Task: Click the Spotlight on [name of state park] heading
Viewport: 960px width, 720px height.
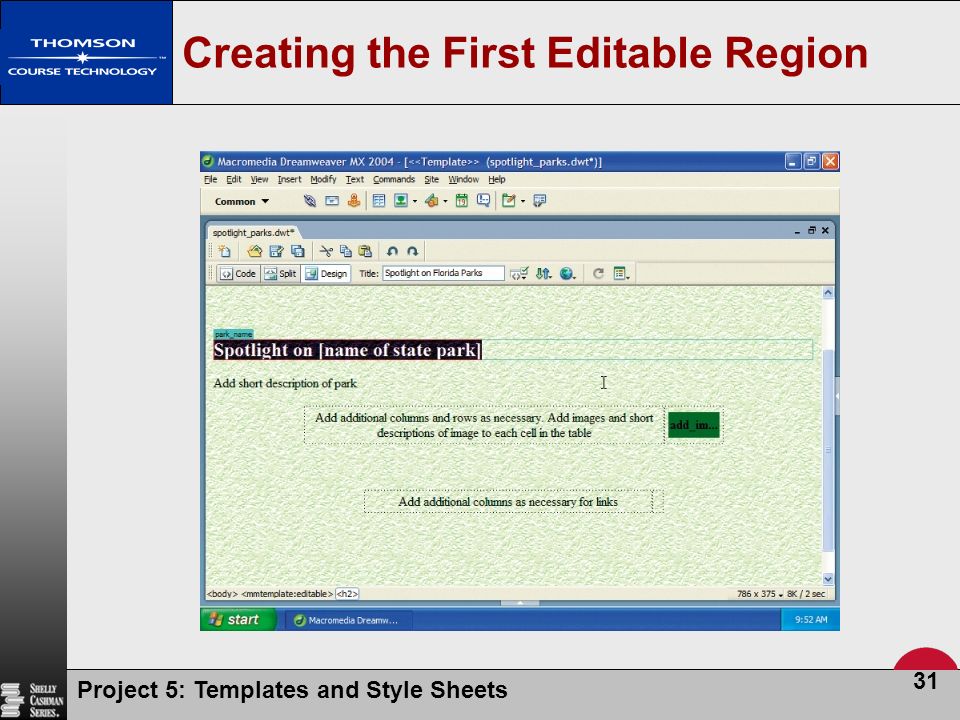Action: point(347,350)
